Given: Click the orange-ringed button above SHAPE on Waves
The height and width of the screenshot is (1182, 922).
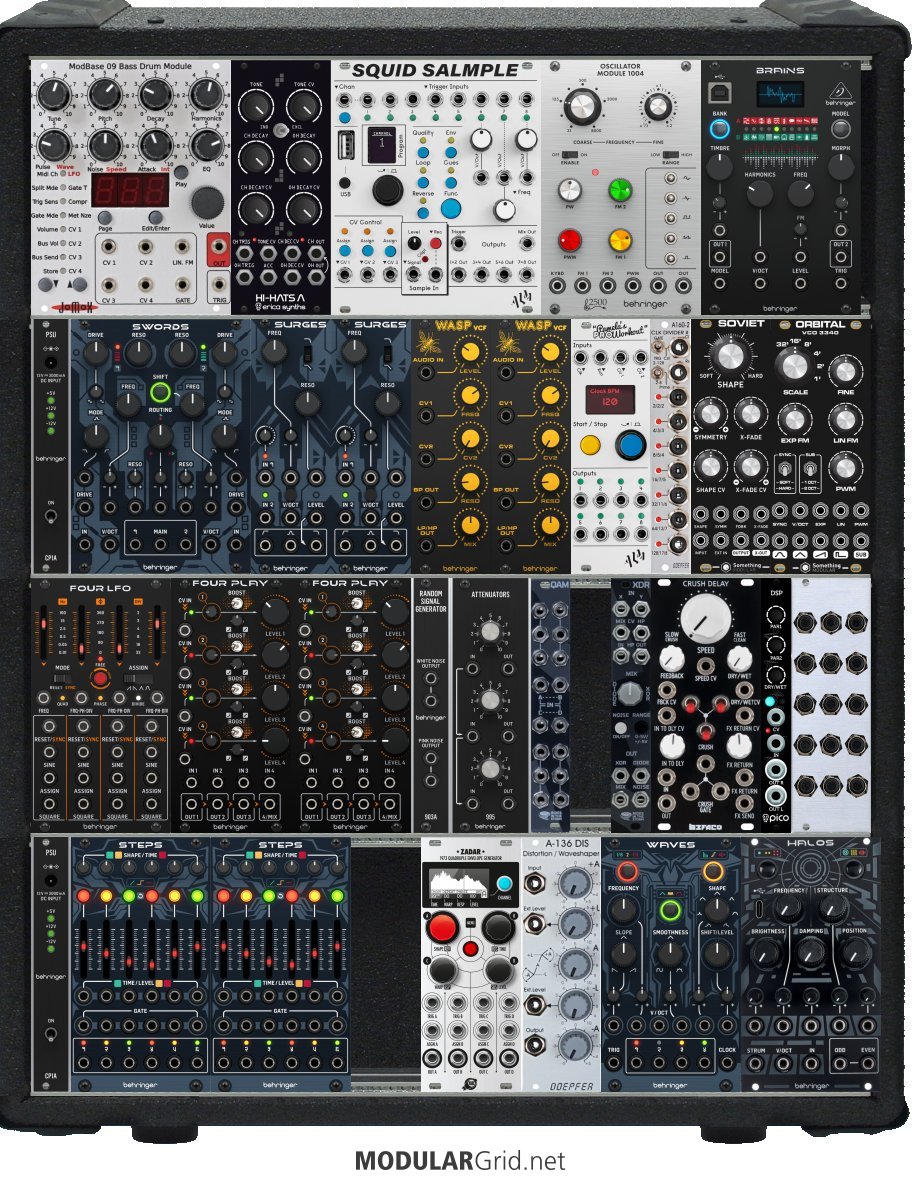Looking at the screenshot, I should (x=713, y=871).
